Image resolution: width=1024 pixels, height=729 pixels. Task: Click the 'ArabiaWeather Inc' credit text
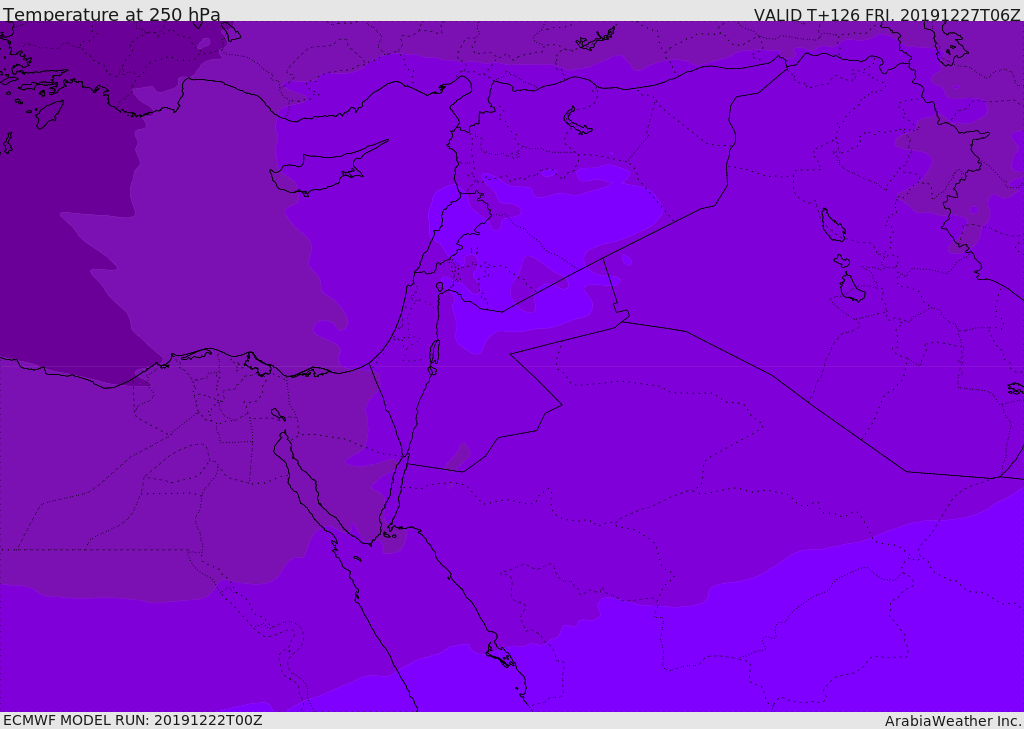[x=952, y=721]
